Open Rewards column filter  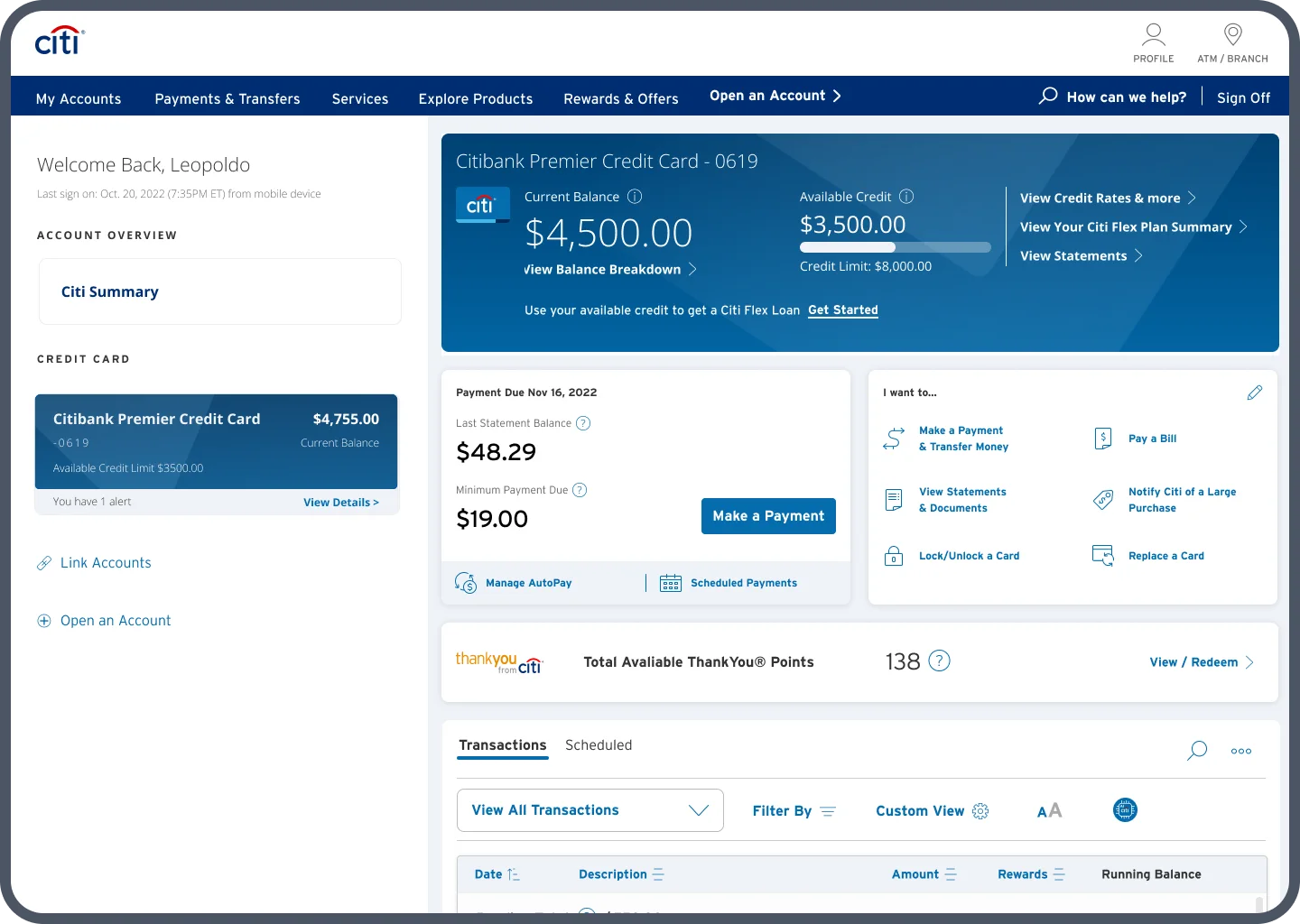point(1059,874)
